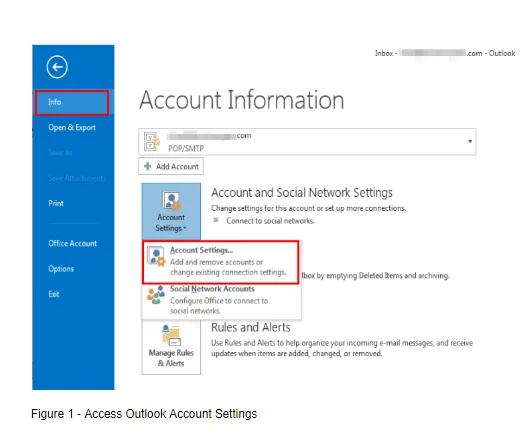Select Account Settings... entry in the dropdown menu
Screen dimensions: 522x432
pos(221,262)
